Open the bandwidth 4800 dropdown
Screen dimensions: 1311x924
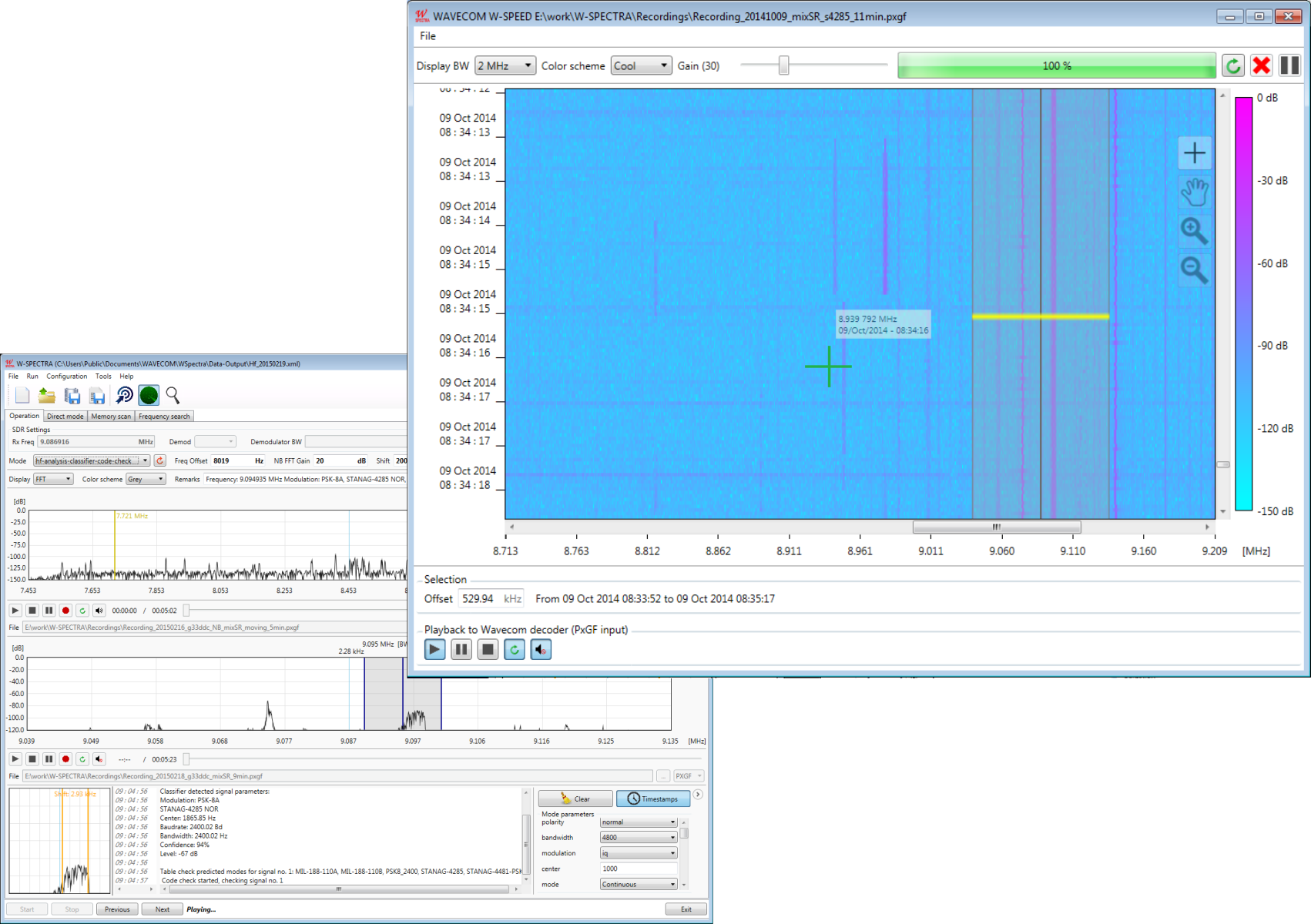coord(639,838)
